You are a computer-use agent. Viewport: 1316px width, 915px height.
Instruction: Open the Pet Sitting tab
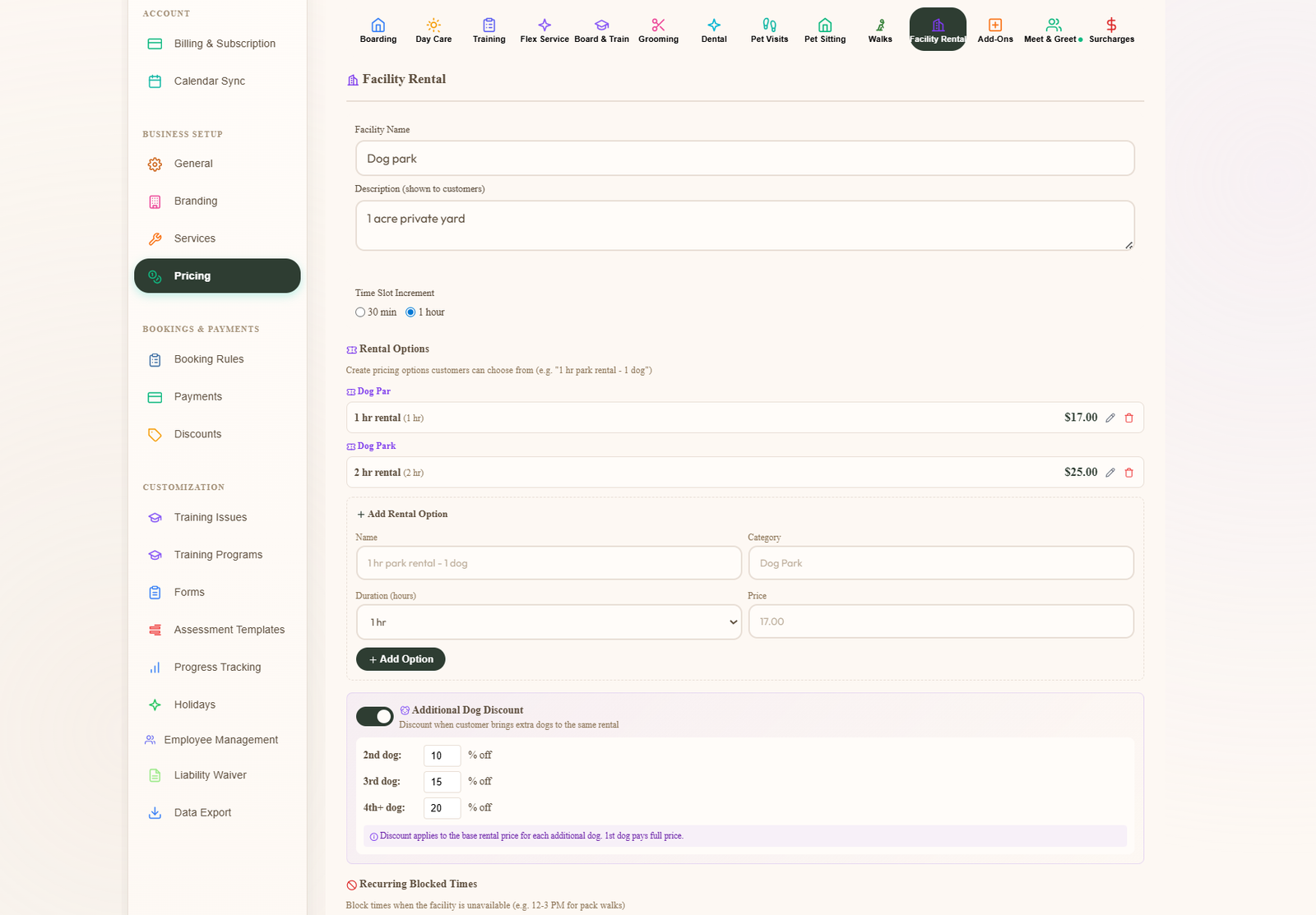[825, 30]
